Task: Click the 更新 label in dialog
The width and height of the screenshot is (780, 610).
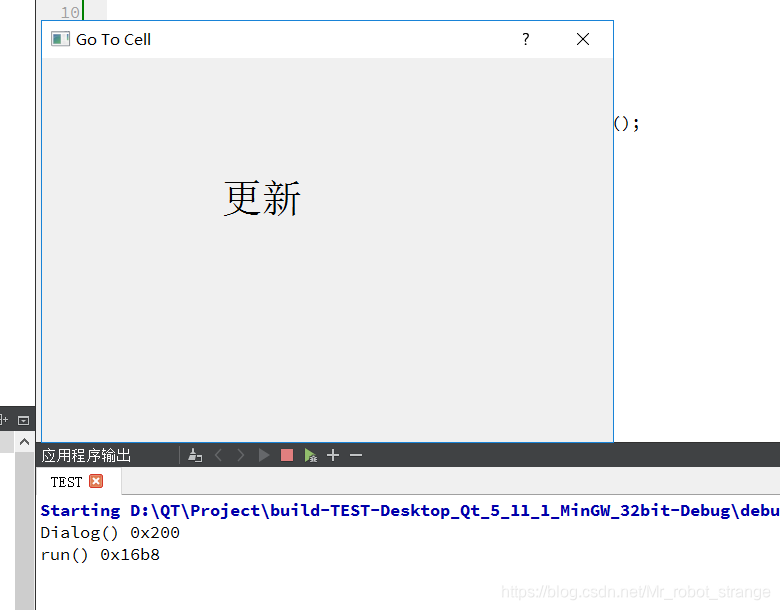Action: click(262, 198)
